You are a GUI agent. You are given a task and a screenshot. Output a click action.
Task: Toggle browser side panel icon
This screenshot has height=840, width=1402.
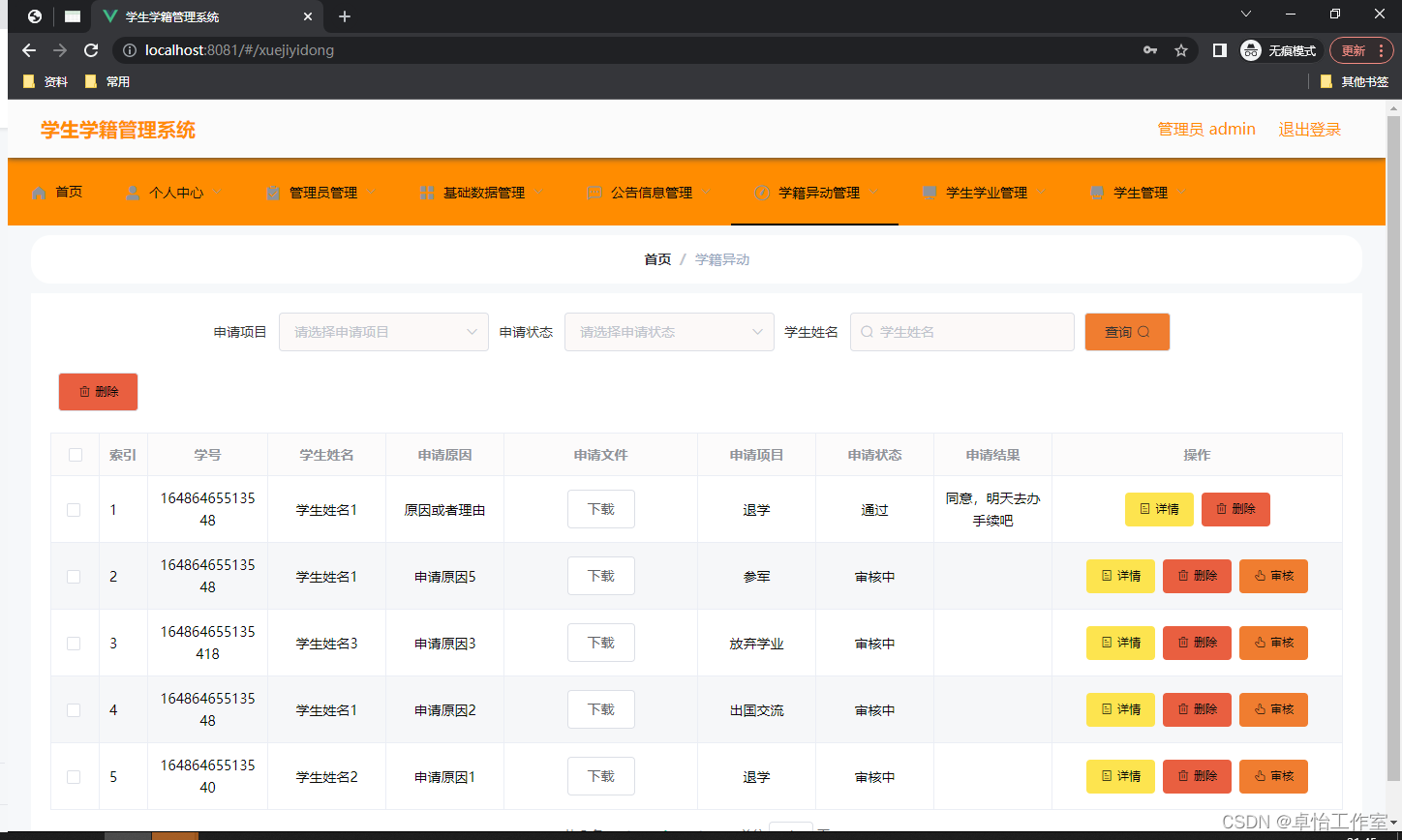[1220, 50]
